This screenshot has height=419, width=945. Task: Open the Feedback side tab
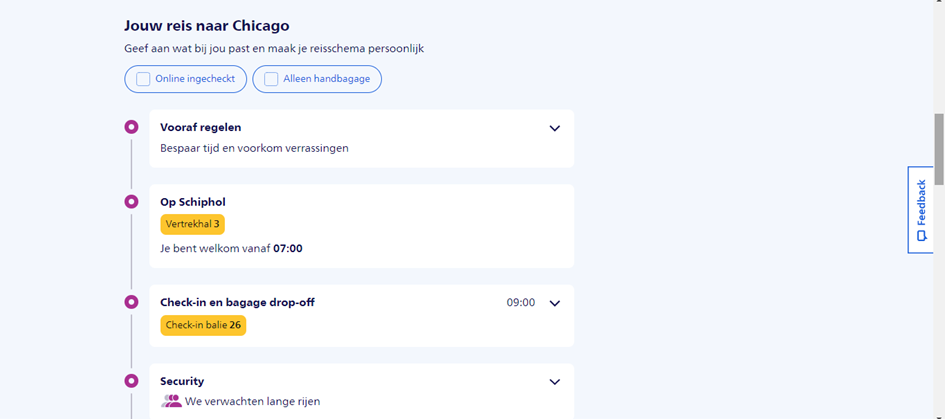tap(920, 209)
